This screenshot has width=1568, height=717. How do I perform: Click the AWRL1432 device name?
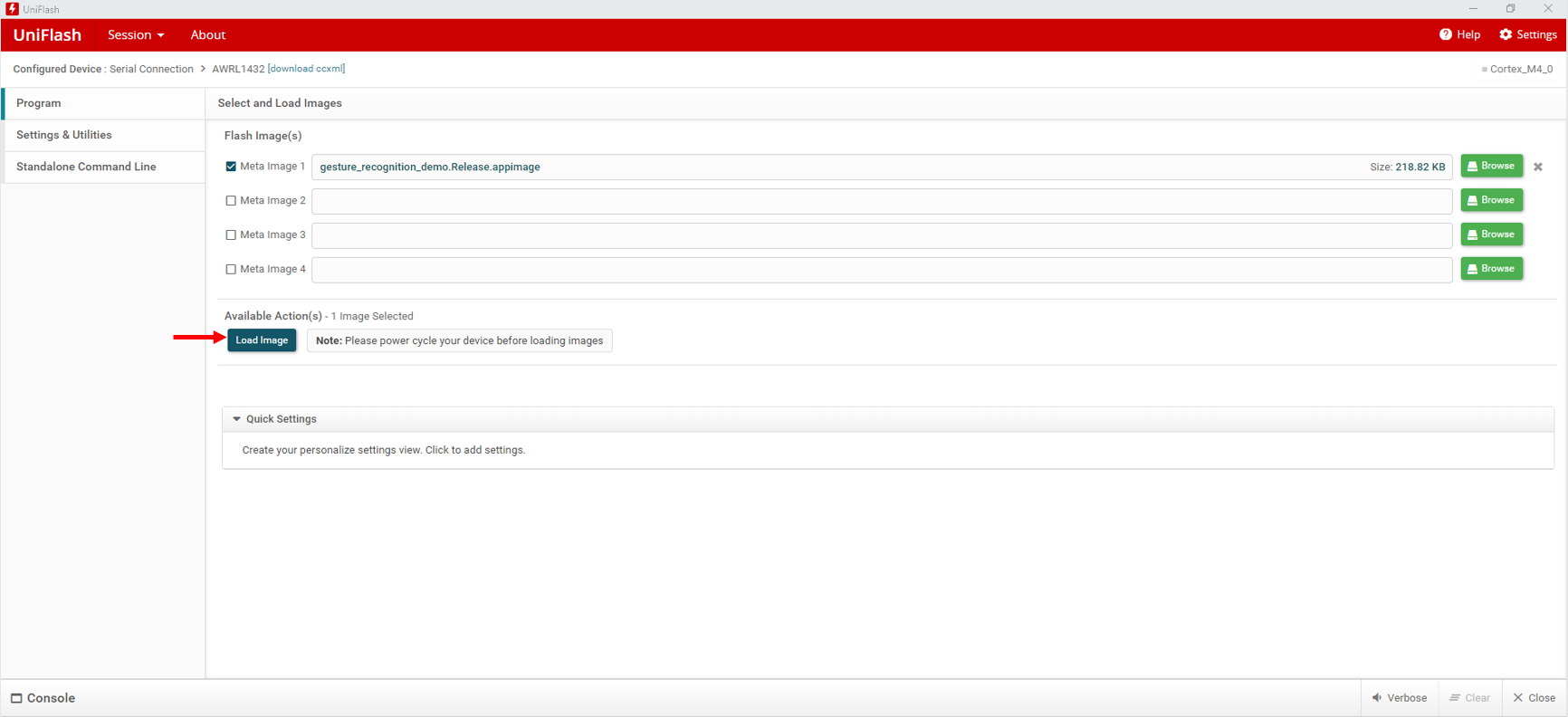(238, 69)
